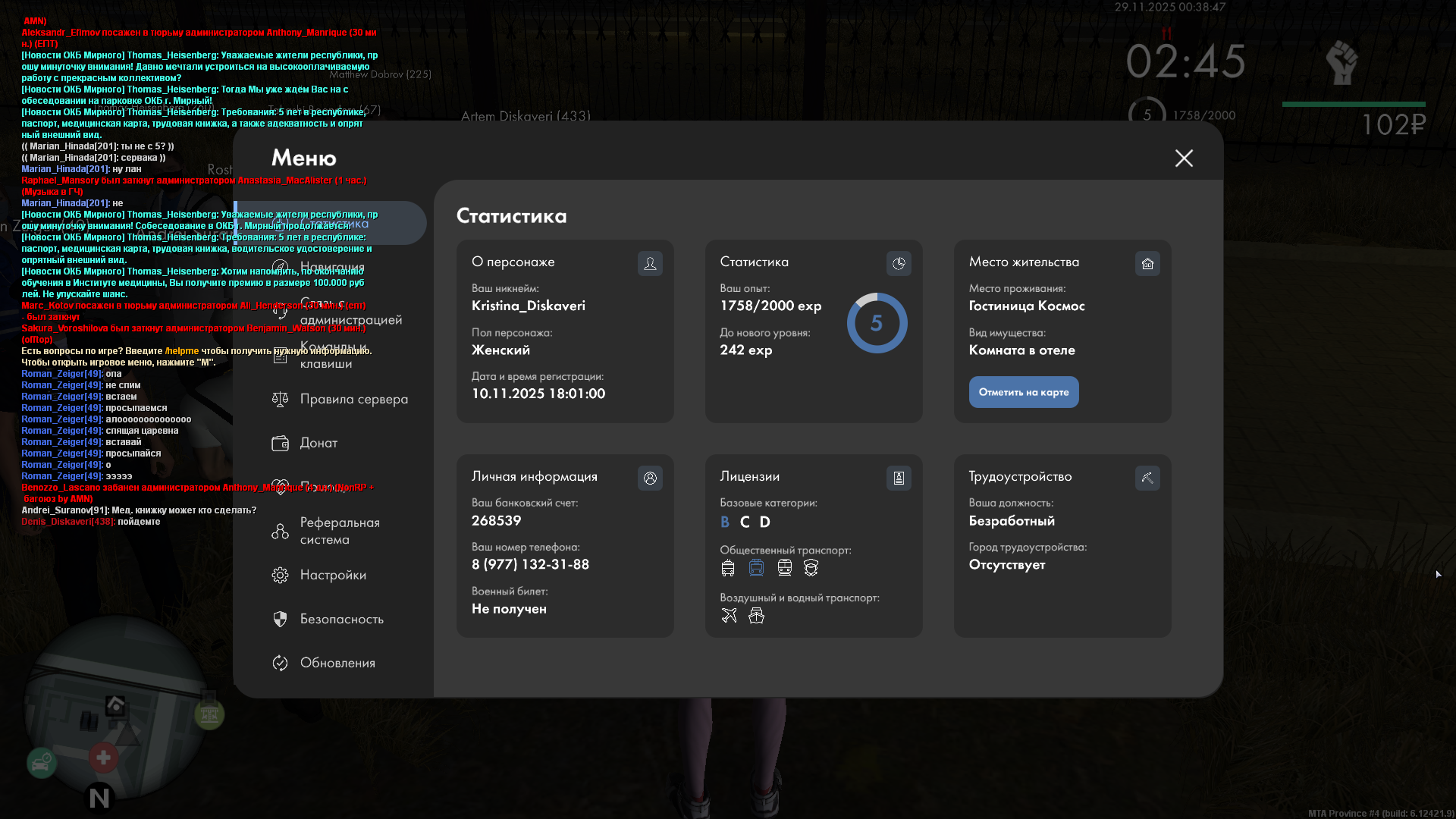Click the licenses document icon in Лицензии card
The width and height of the screenshot is (1456, 819).
coord(899,478)
